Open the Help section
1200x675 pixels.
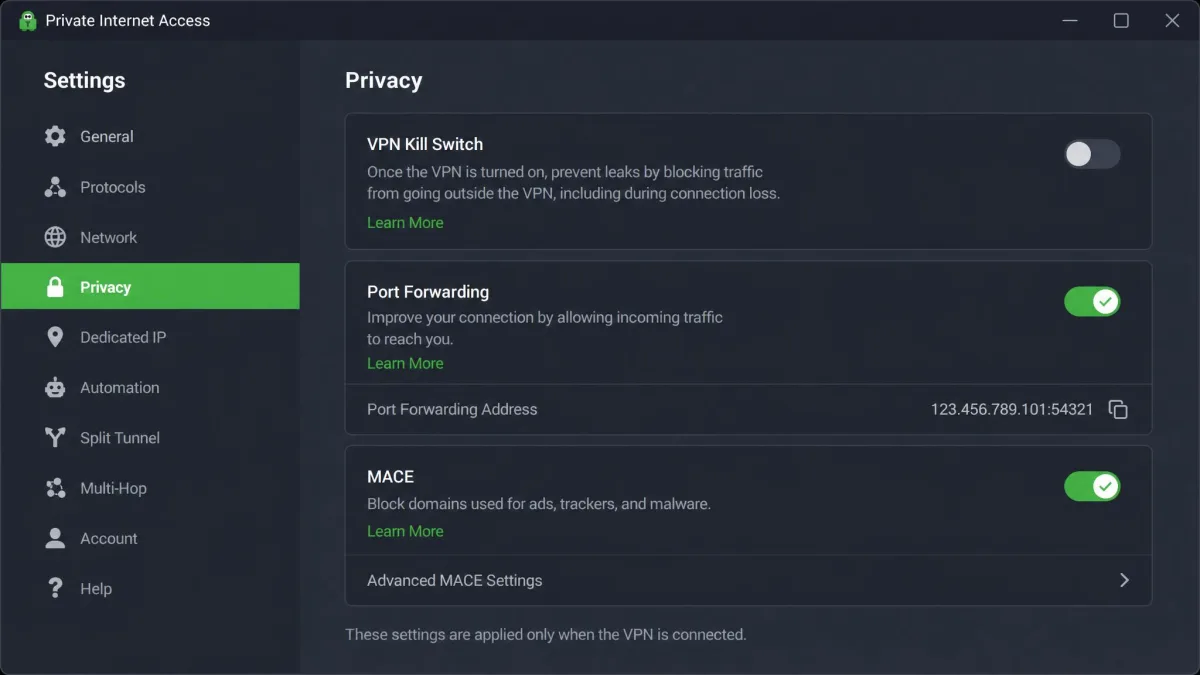[150, 588]
